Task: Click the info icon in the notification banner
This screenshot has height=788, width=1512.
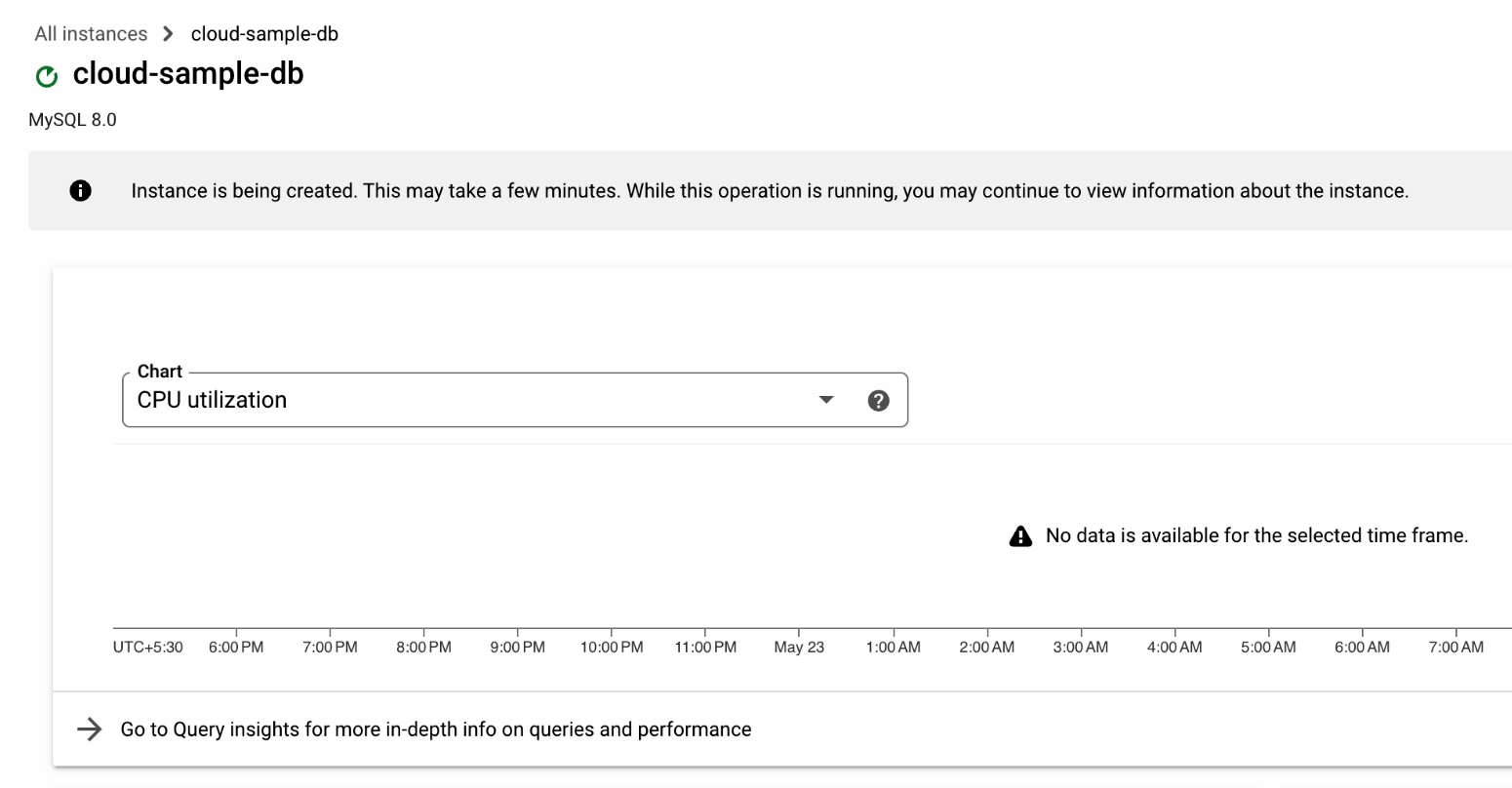Action: [x=81, y=191]
